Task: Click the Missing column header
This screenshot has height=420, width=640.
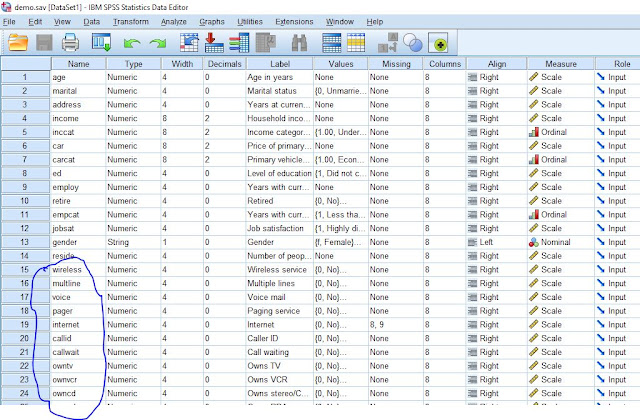Action: [396, 64]
